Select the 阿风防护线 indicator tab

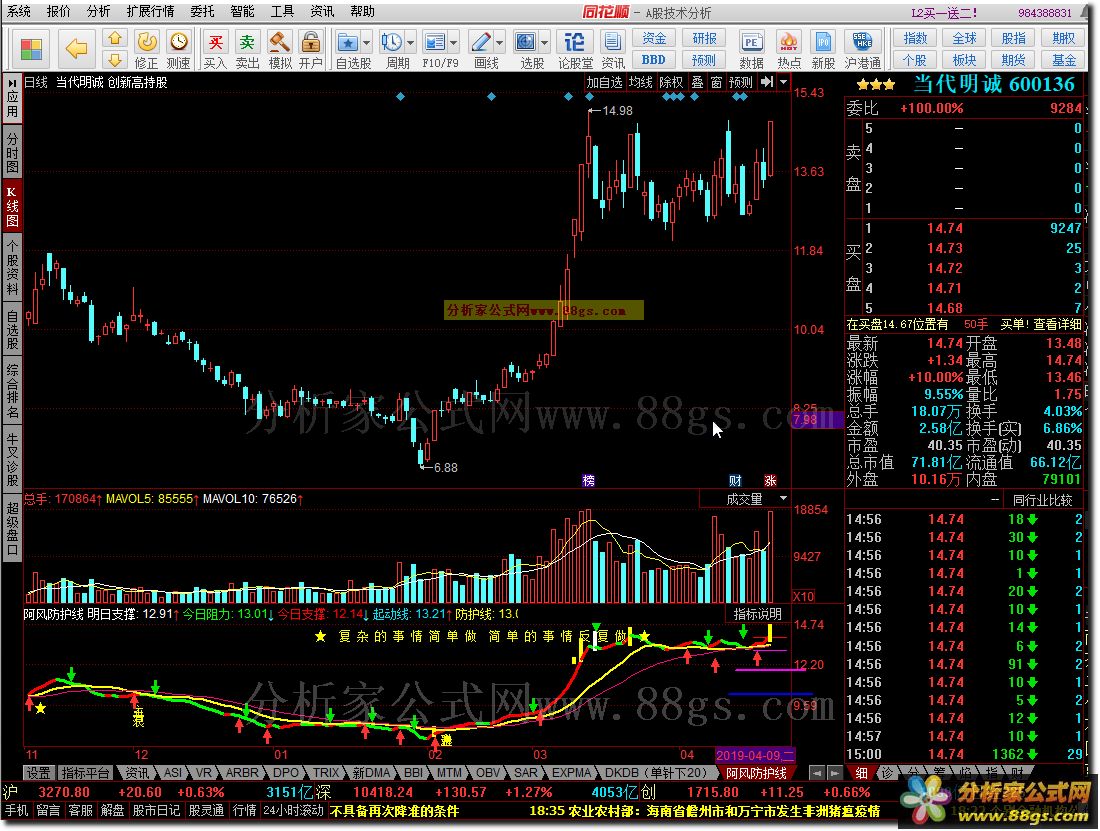point(756,773)
